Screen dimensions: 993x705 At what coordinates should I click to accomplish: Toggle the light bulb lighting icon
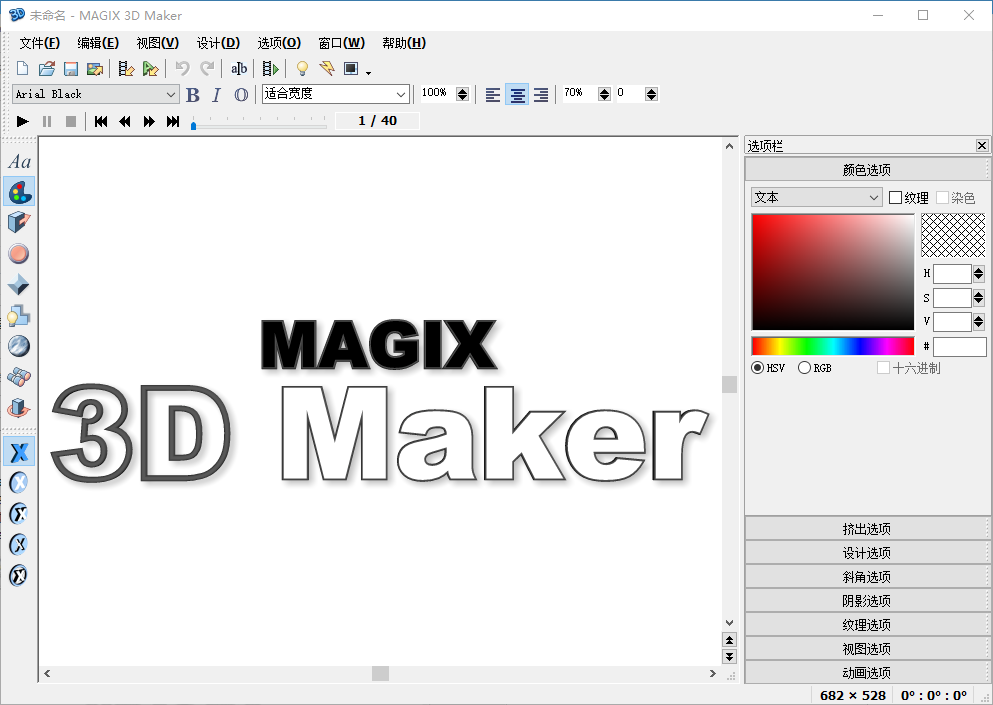coord(302,68)
